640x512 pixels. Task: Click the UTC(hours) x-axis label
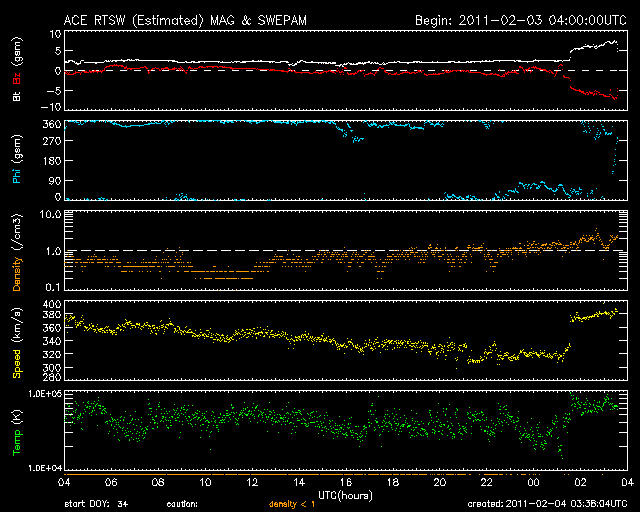point(347,494)
